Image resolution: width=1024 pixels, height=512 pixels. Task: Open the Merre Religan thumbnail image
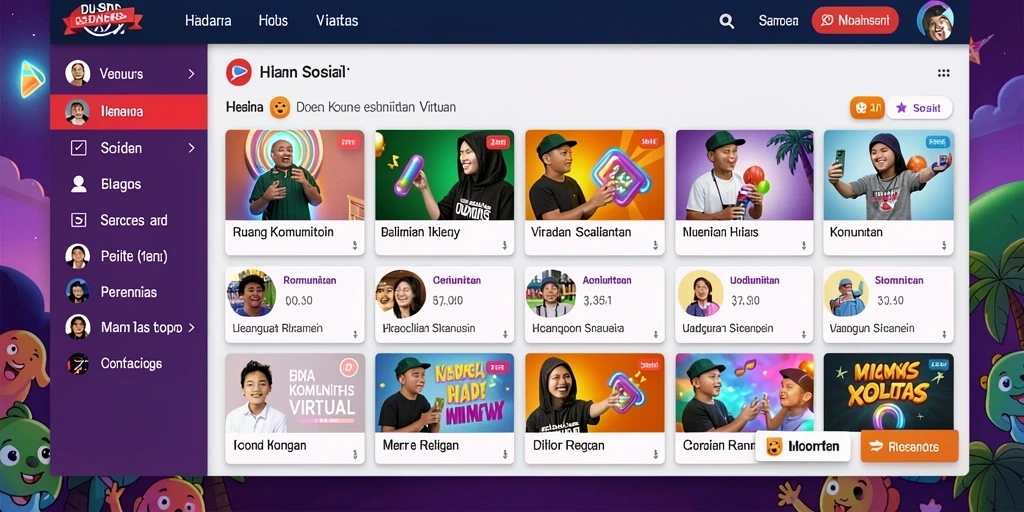pyautogui.click(x=445, y=393)
